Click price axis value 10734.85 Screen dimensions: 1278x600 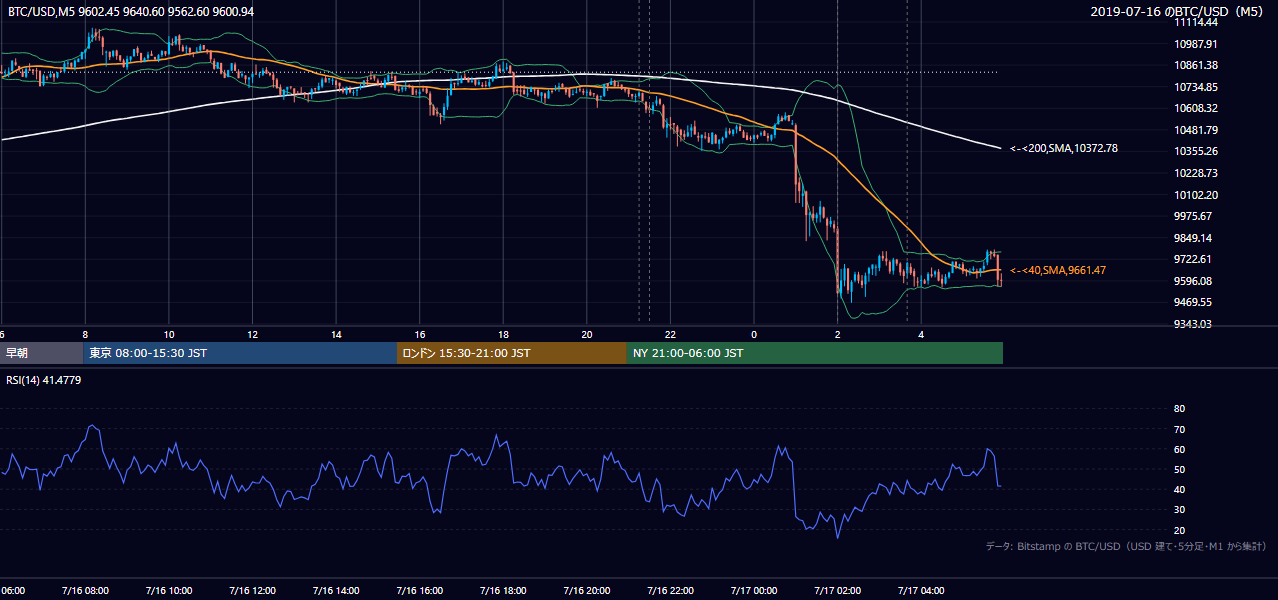1195,87
